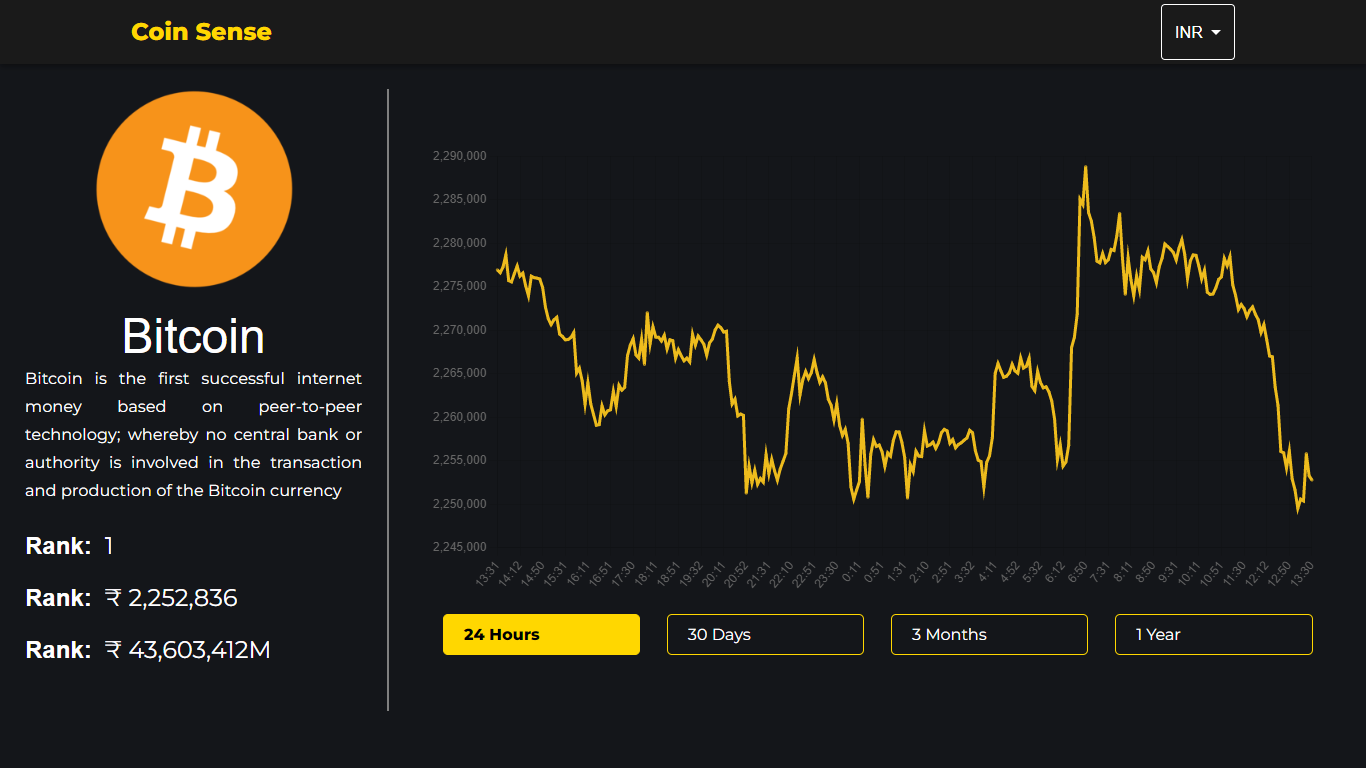Click the 11:30 x-axis time label
The width and height of the screenshot is (1366, 768).
(x=1234, y=574)
